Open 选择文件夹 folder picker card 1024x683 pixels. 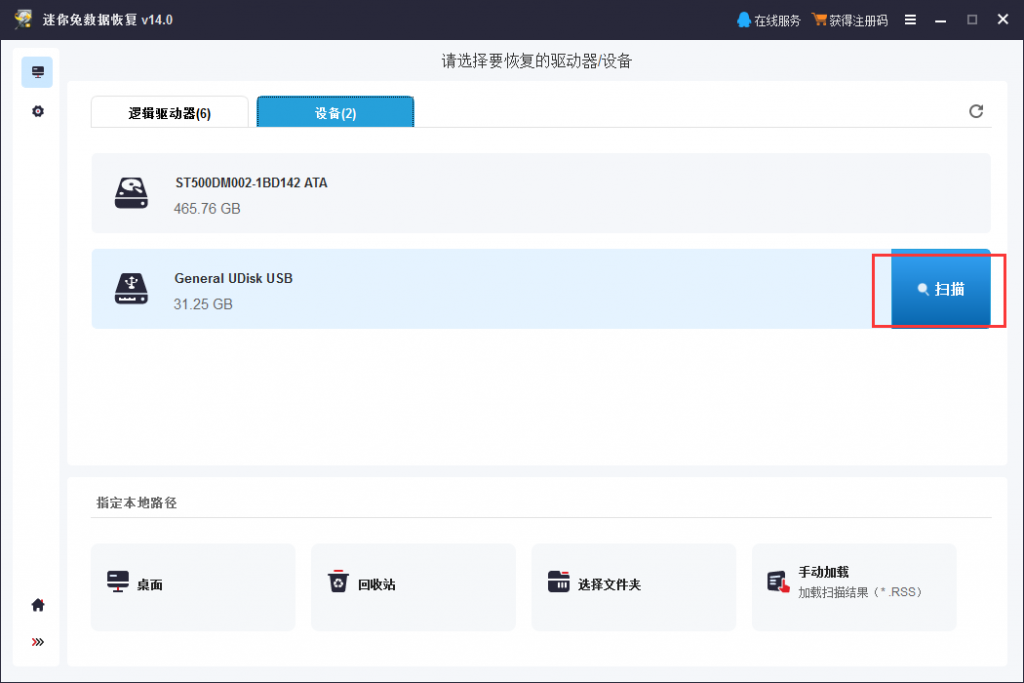[633, 587]
